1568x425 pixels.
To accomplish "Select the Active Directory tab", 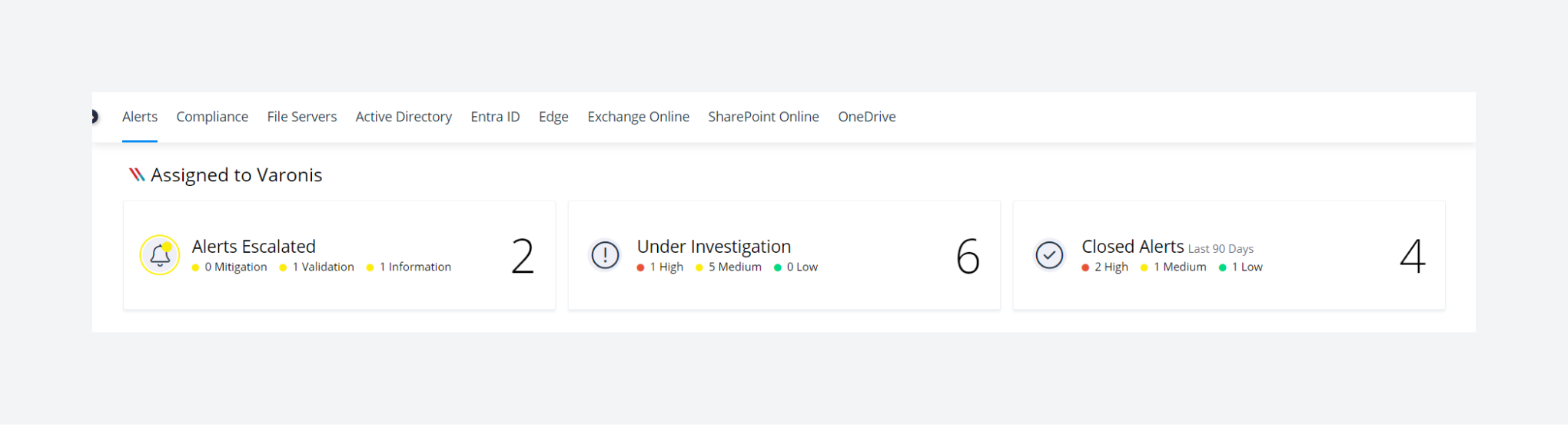I will 404,117.
